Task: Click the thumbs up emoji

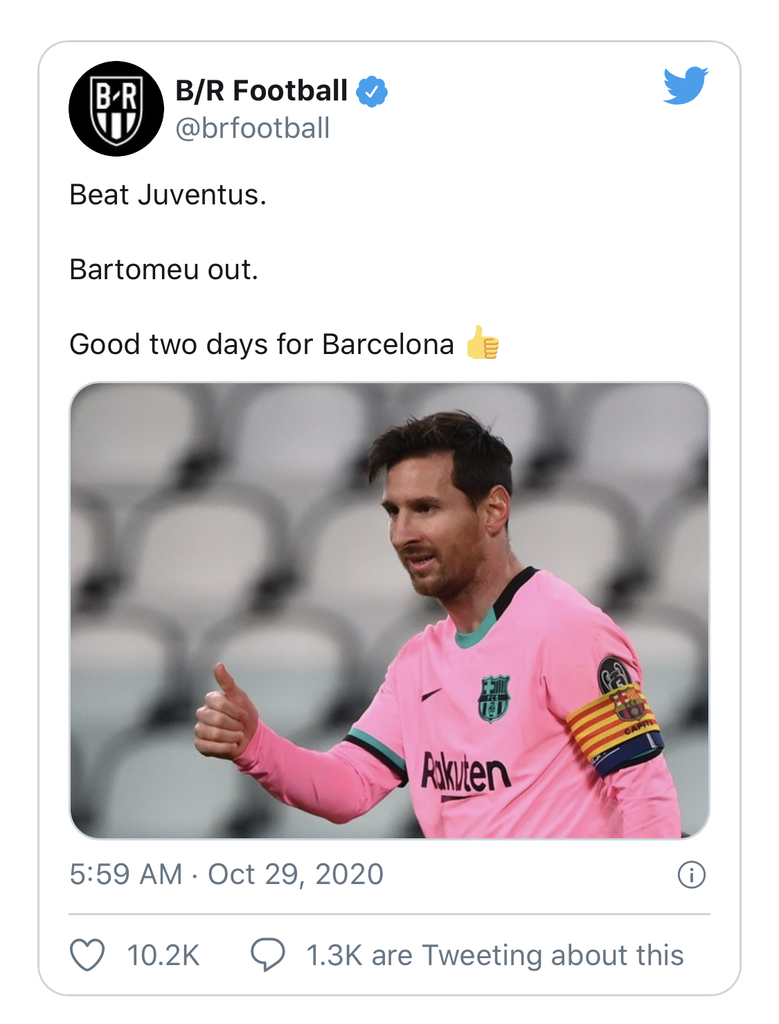Action: (483, 343)
